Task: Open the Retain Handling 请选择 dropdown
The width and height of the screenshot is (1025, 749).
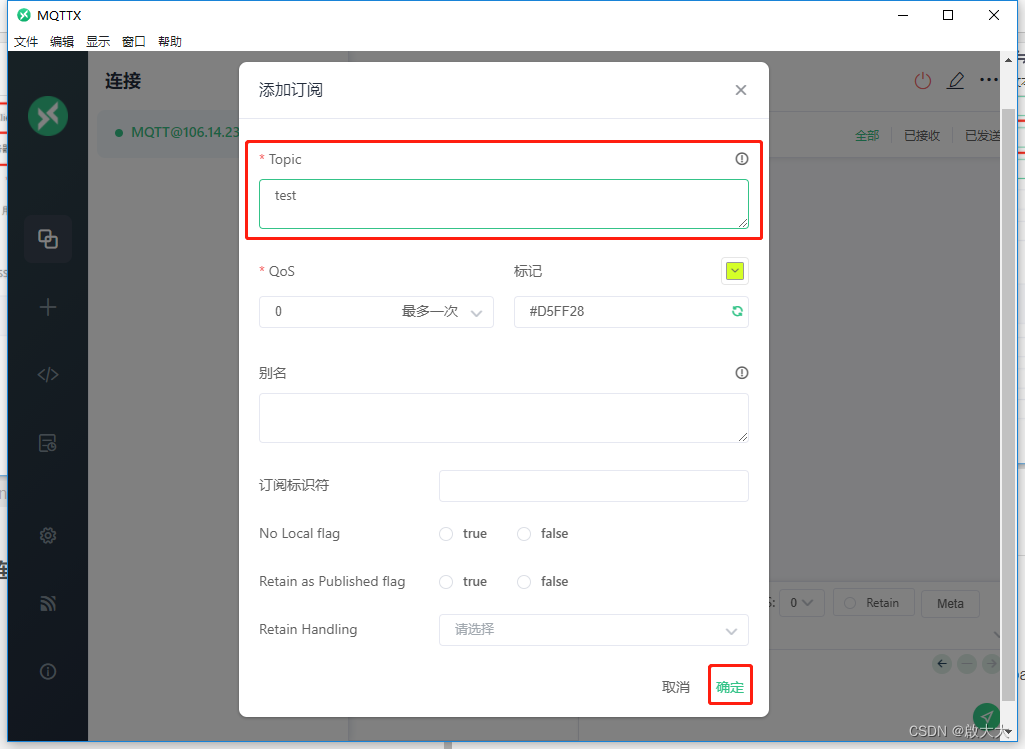Action: (x=593, y=629)
